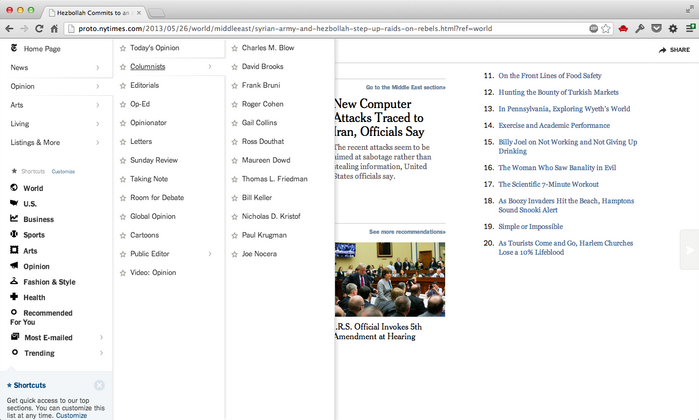The image size is (699, 420).
Task: Click the Business chart shortcut icon
Action: click(x=14, y=218)
